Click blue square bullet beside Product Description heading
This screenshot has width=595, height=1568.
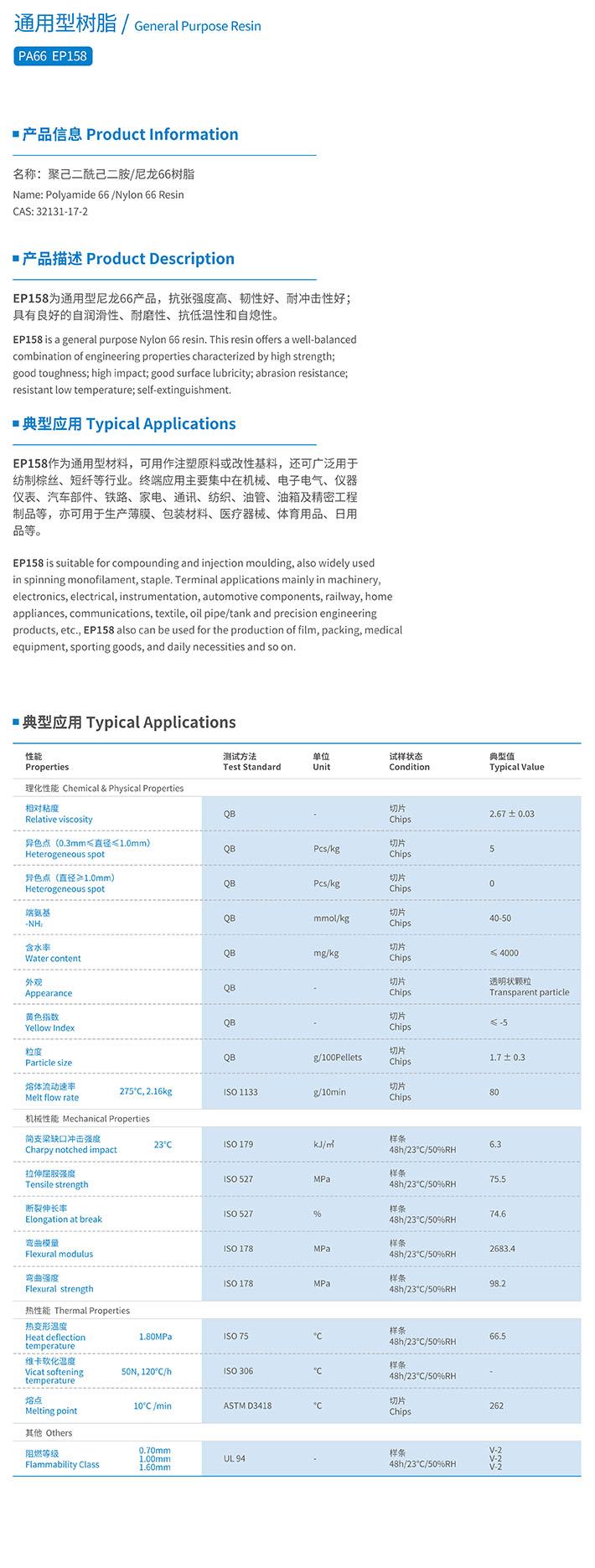[16, 258]
